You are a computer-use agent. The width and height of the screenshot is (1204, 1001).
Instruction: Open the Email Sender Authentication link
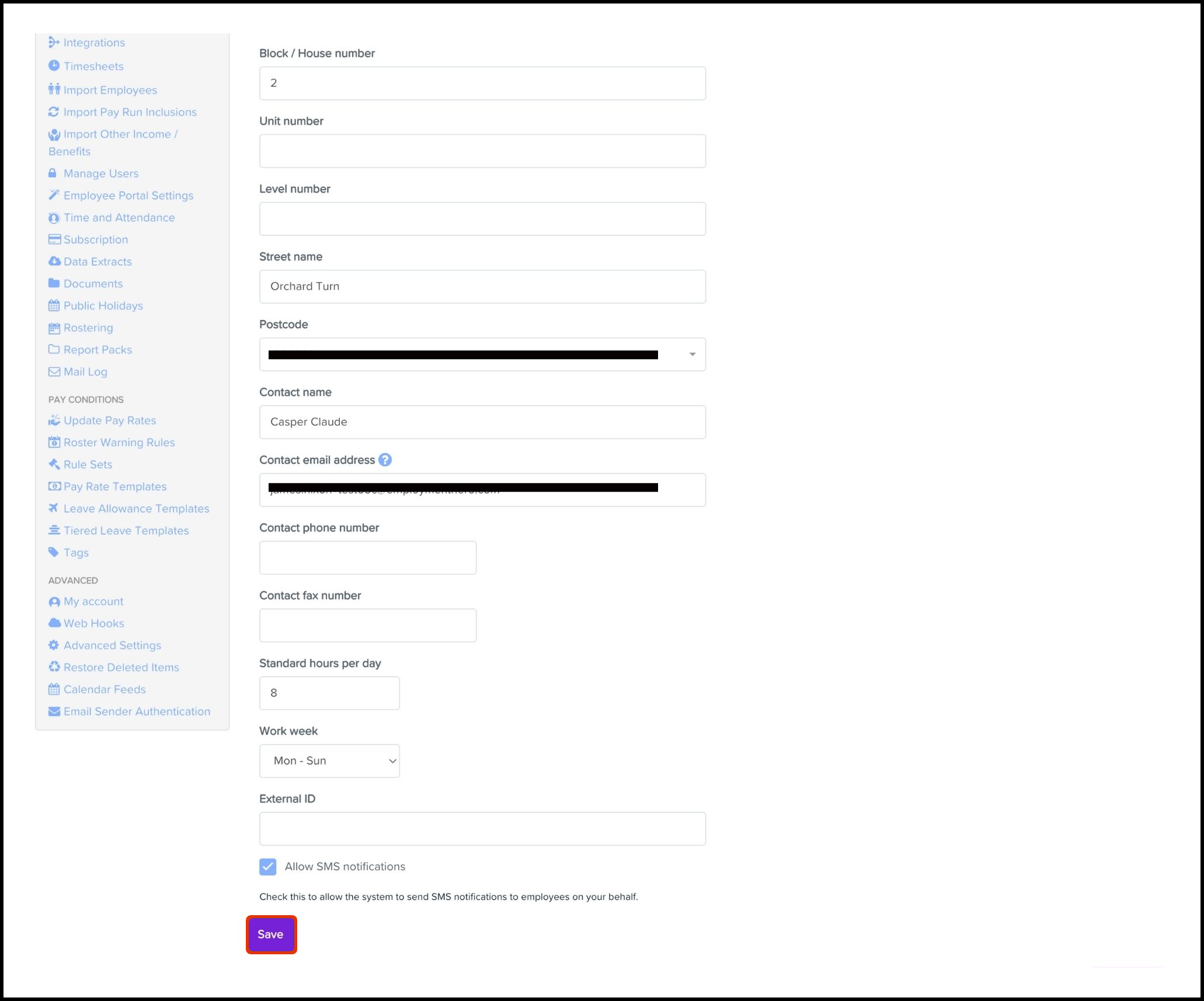pos(137,711)
